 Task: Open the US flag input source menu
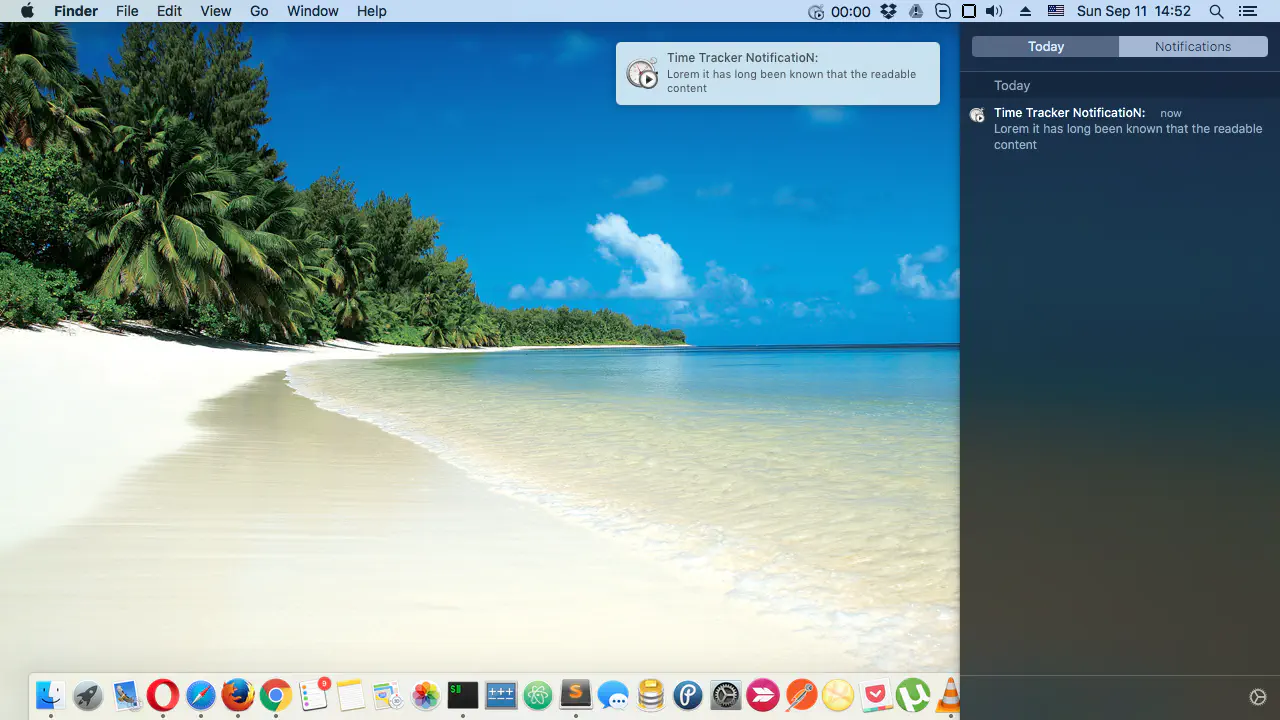[1056, 12]
